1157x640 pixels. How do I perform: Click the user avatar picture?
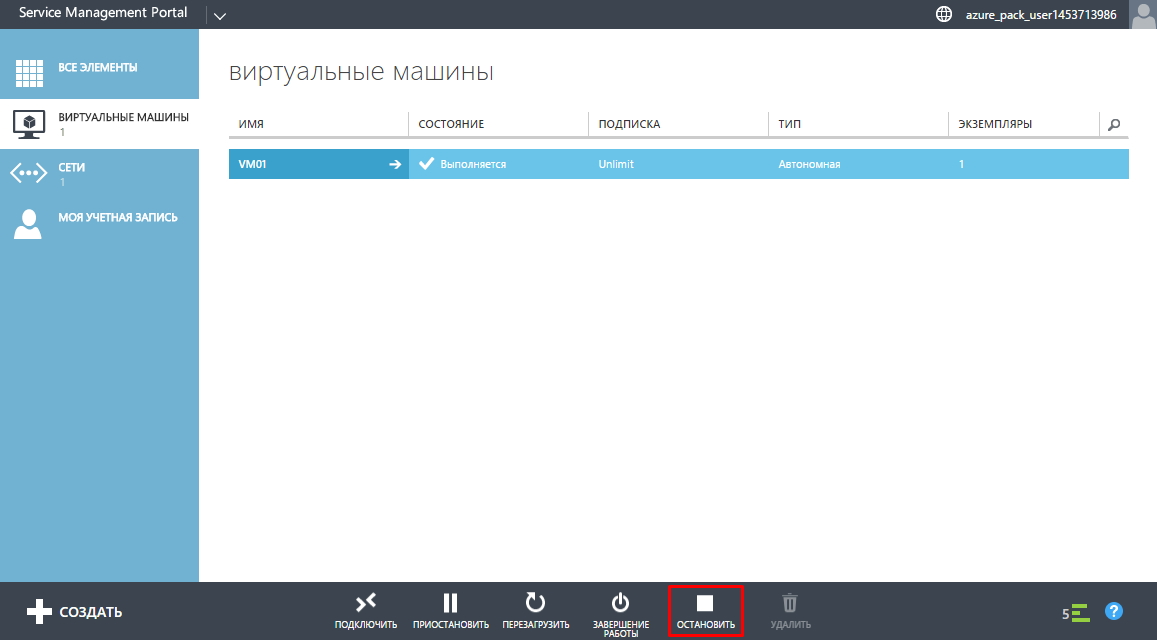1142,14
